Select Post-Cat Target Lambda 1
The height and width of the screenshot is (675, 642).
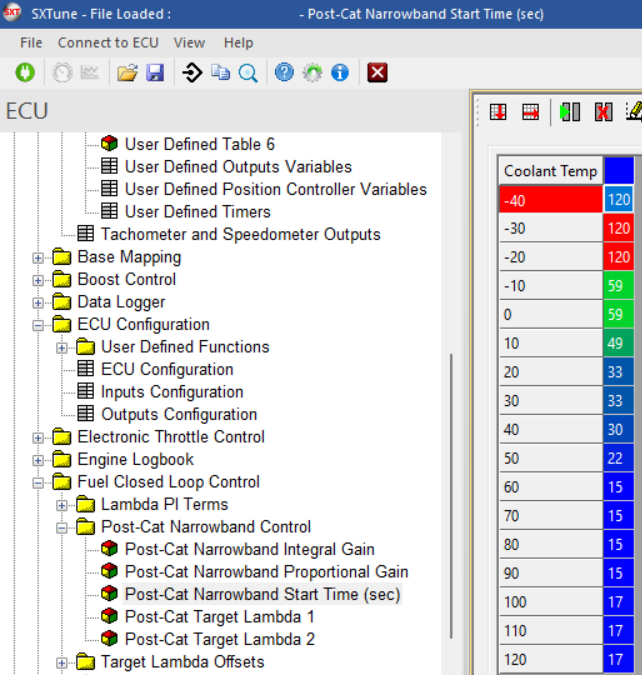pos(219,617)
